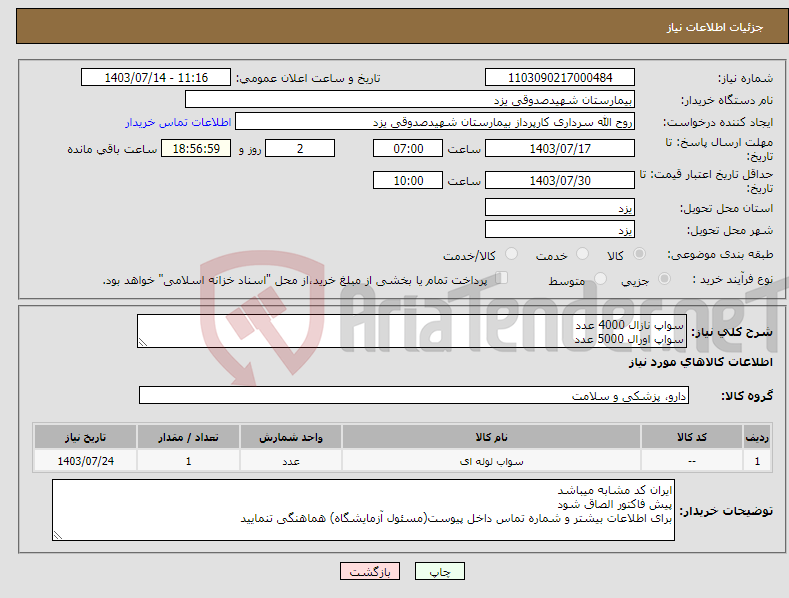Click the اطلاعات کالاهای مورد نیاز heading
The image size is (789, 598).
click(x=700, y=362)
